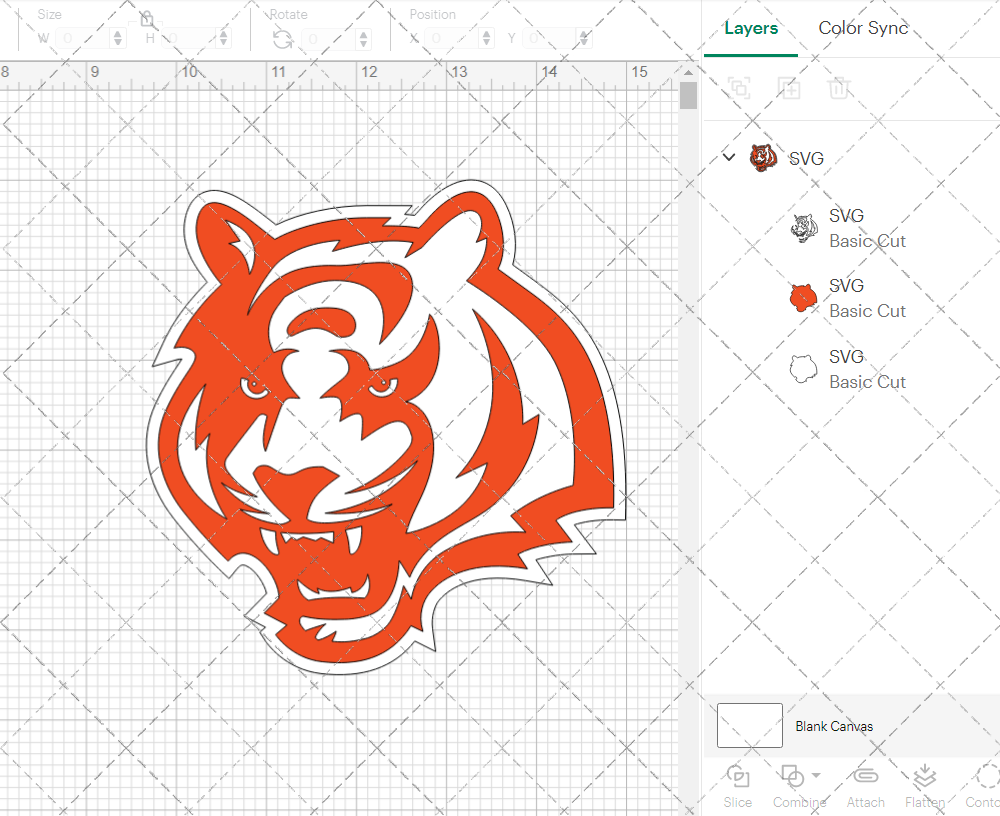Select the white silhouette SVG layer
This screenshot has height=816, width=1000.
[849, 369]
